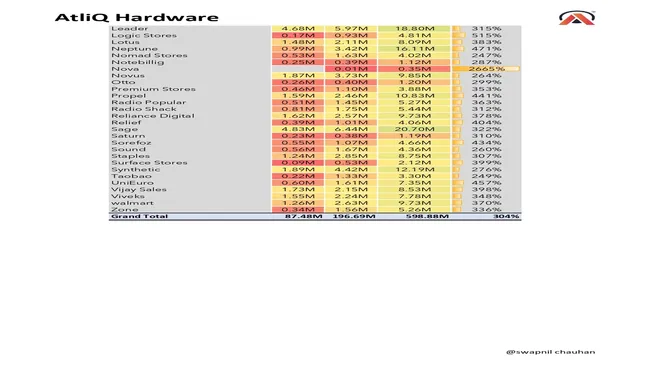Select the Neptune row label
Image resolution: width=650 pixels, height=366 pixels.
click(x=134, y=48)
